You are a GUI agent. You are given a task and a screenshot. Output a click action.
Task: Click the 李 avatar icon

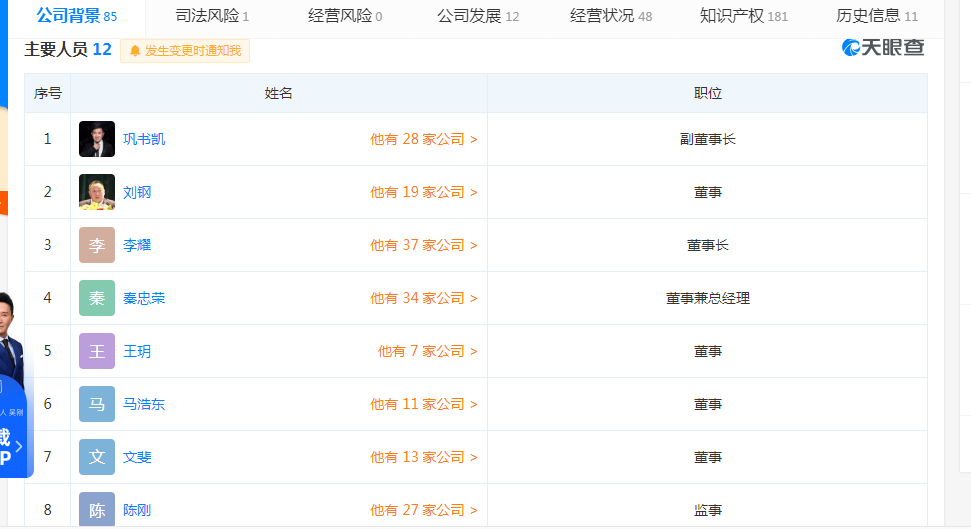coord(97,245)
